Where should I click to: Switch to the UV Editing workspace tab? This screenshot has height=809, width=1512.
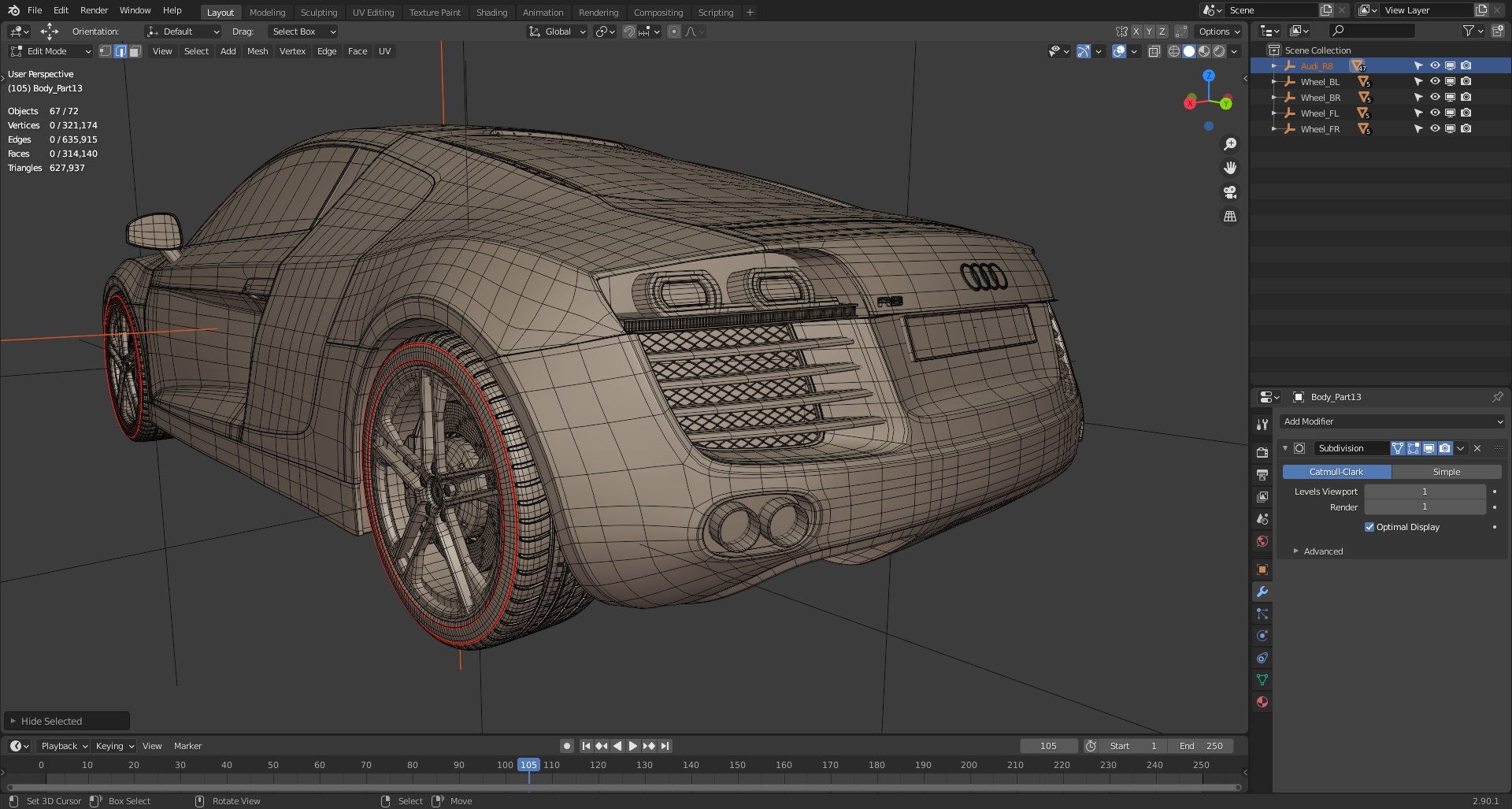tap(372, 13)
